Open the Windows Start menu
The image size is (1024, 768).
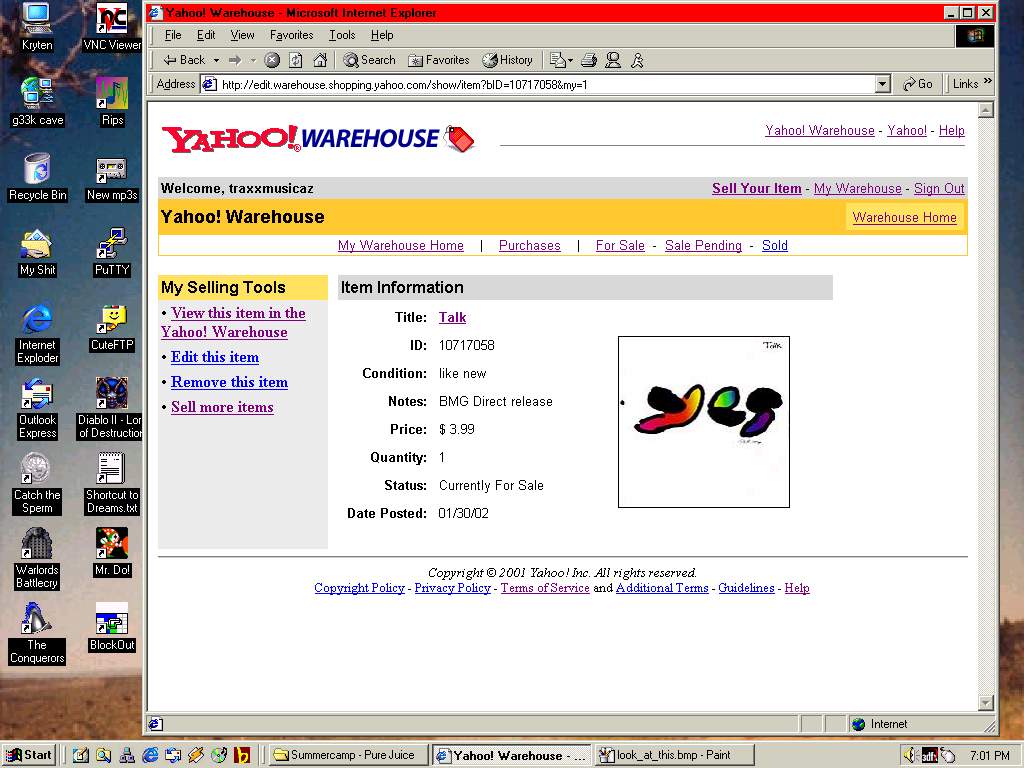tap(30, 755)
